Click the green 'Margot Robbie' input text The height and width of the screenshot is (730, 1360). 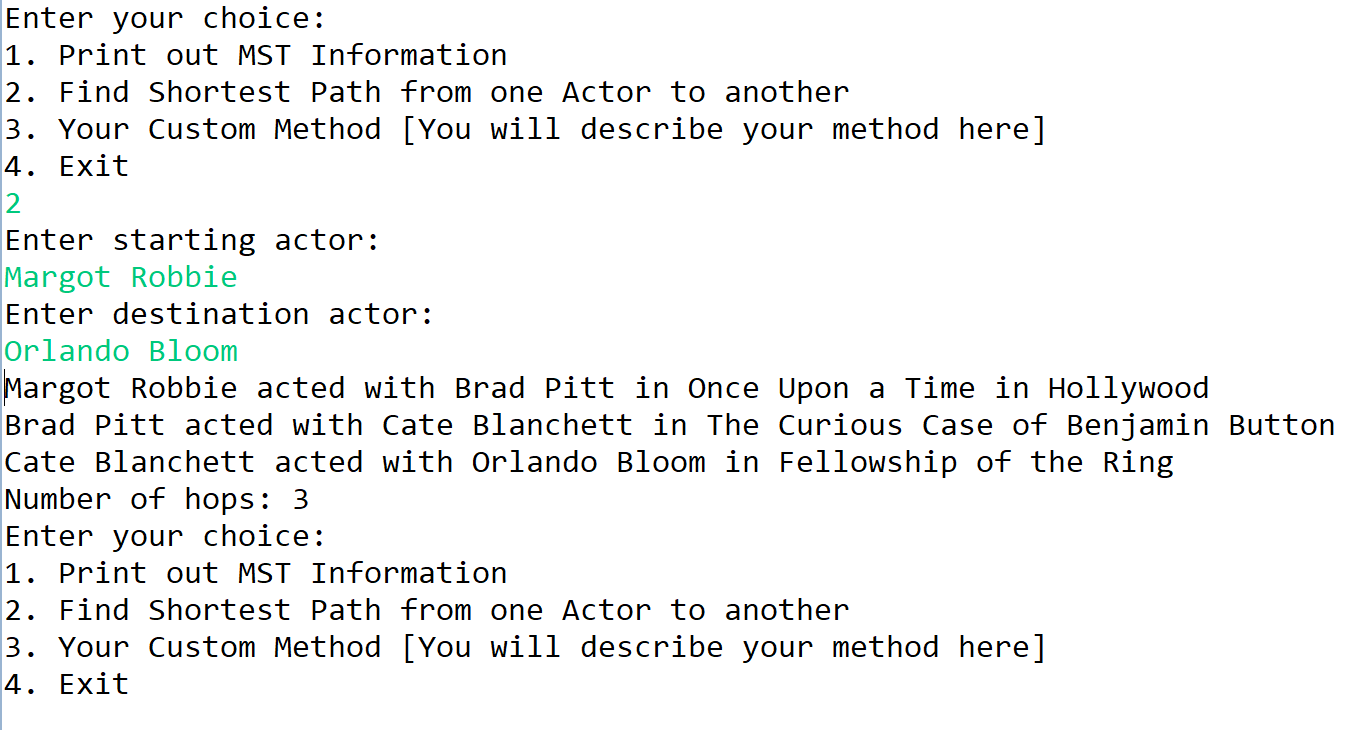click(x=121, y=277)
